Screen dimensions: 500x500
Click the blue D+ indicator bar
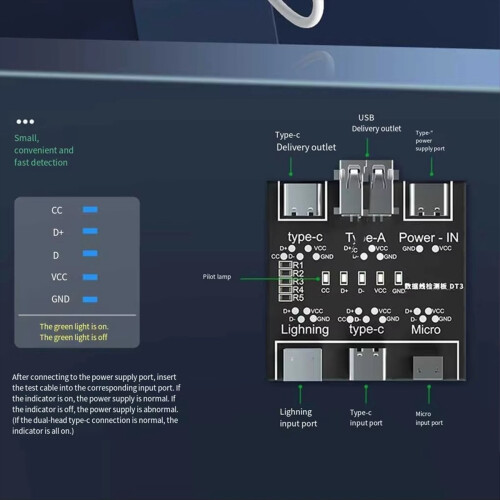[90, 231]
